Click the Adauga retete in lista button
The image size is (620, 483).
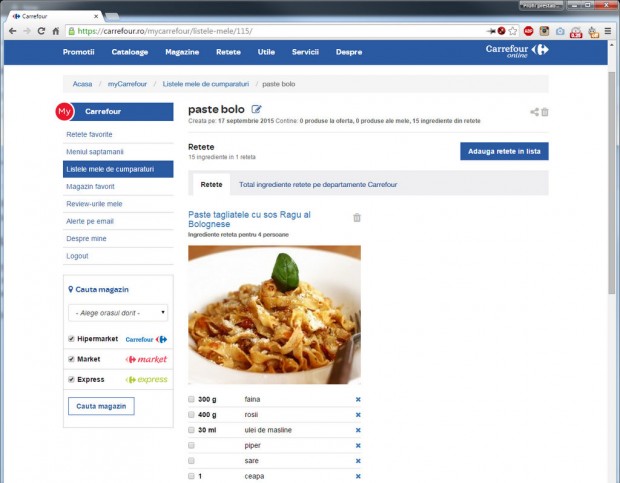pos(504,151)
